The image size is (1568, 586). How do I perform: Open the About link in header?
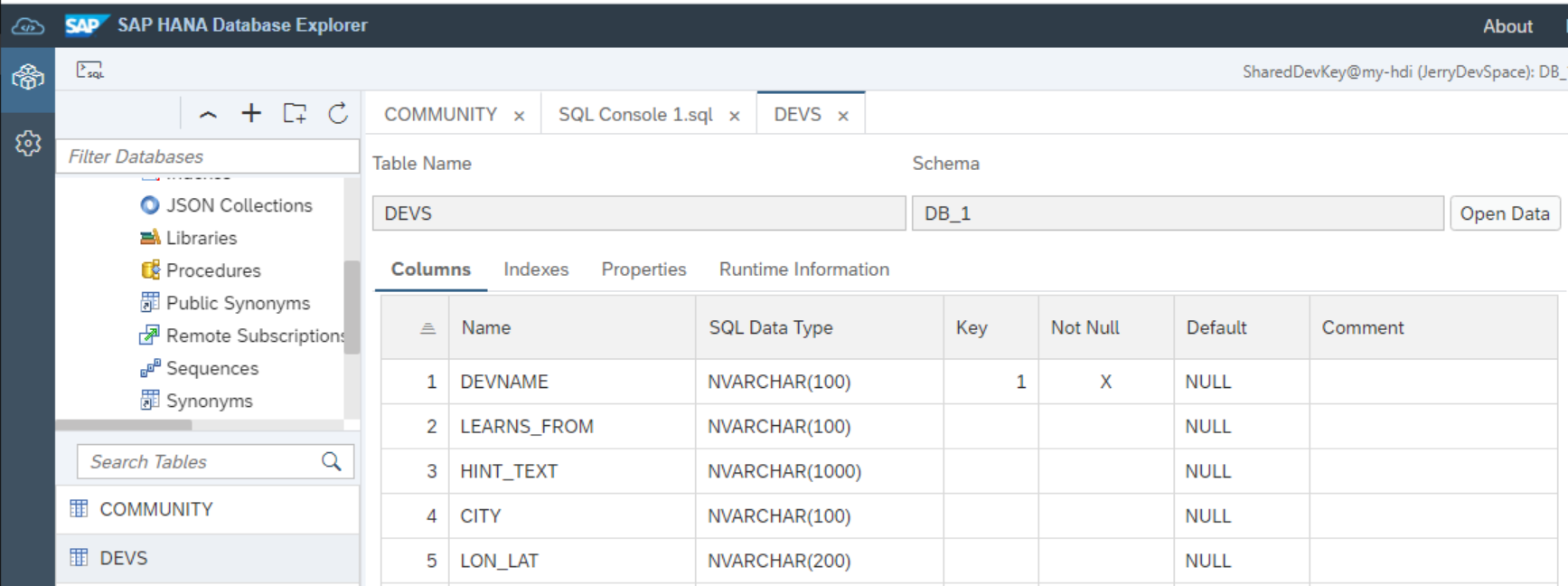pyautogui.click(x=1507, y=26)
